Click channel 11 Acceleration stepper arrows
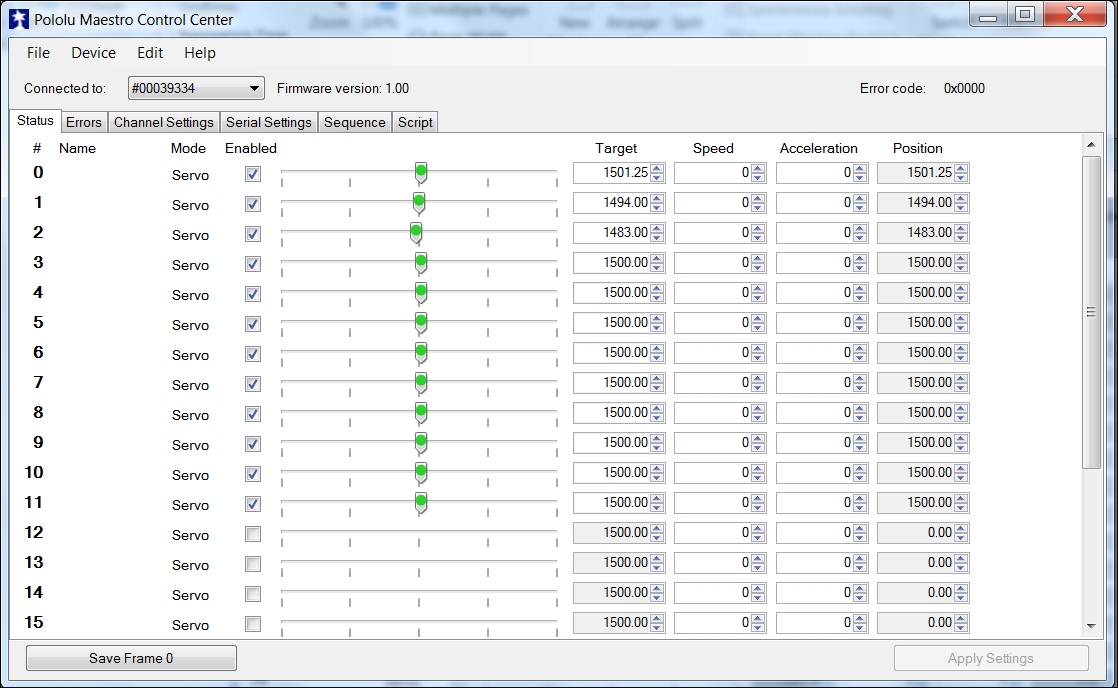The image size is (1118, 688). pyautogui.click(x=860, y=502)
